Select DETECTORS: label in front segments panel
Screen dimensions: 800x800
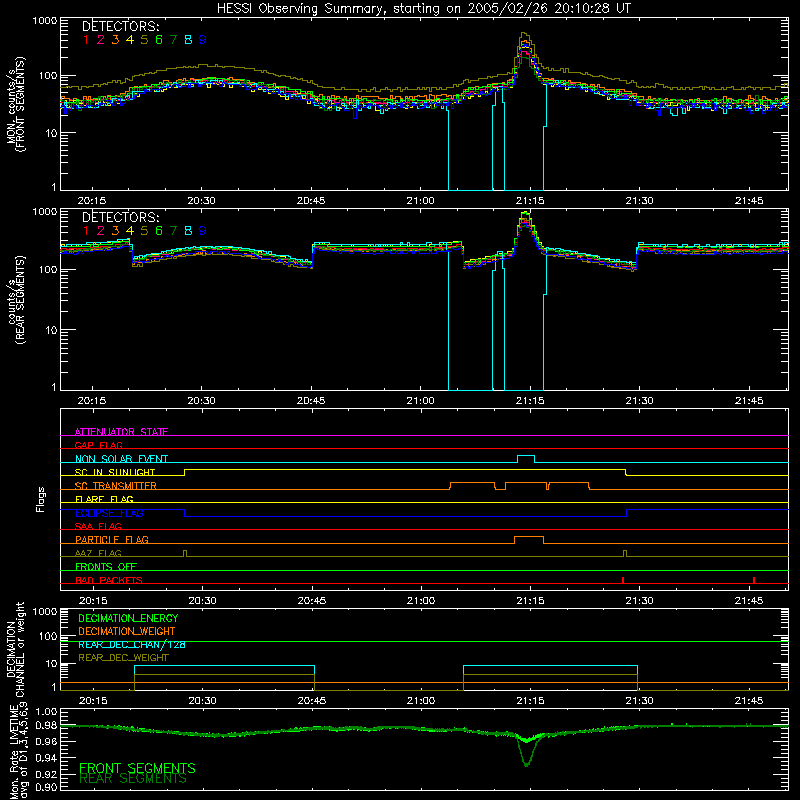point(120,26)
